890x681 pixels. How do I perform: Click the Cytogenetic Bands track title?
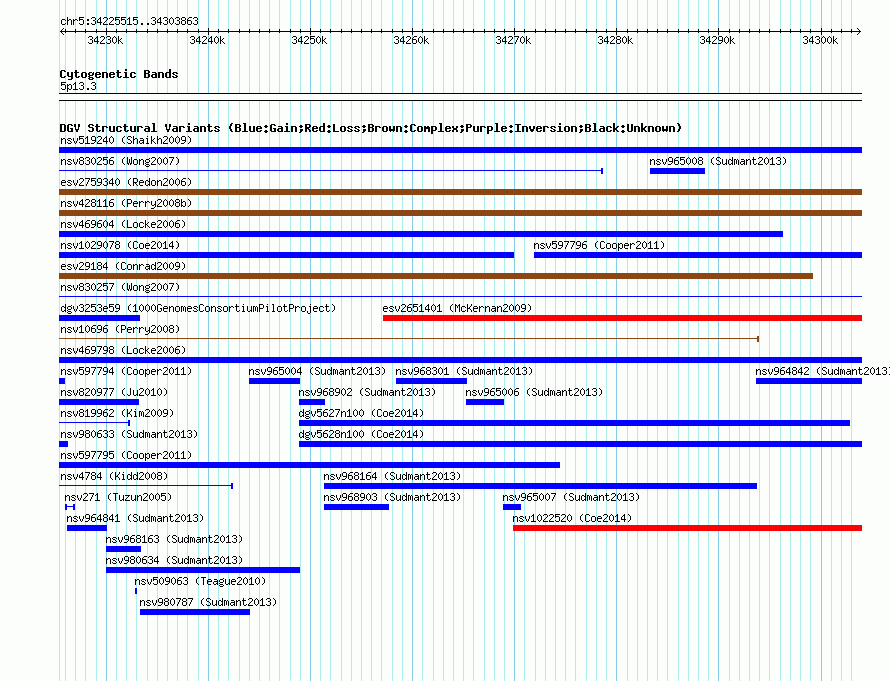(119, 74)
